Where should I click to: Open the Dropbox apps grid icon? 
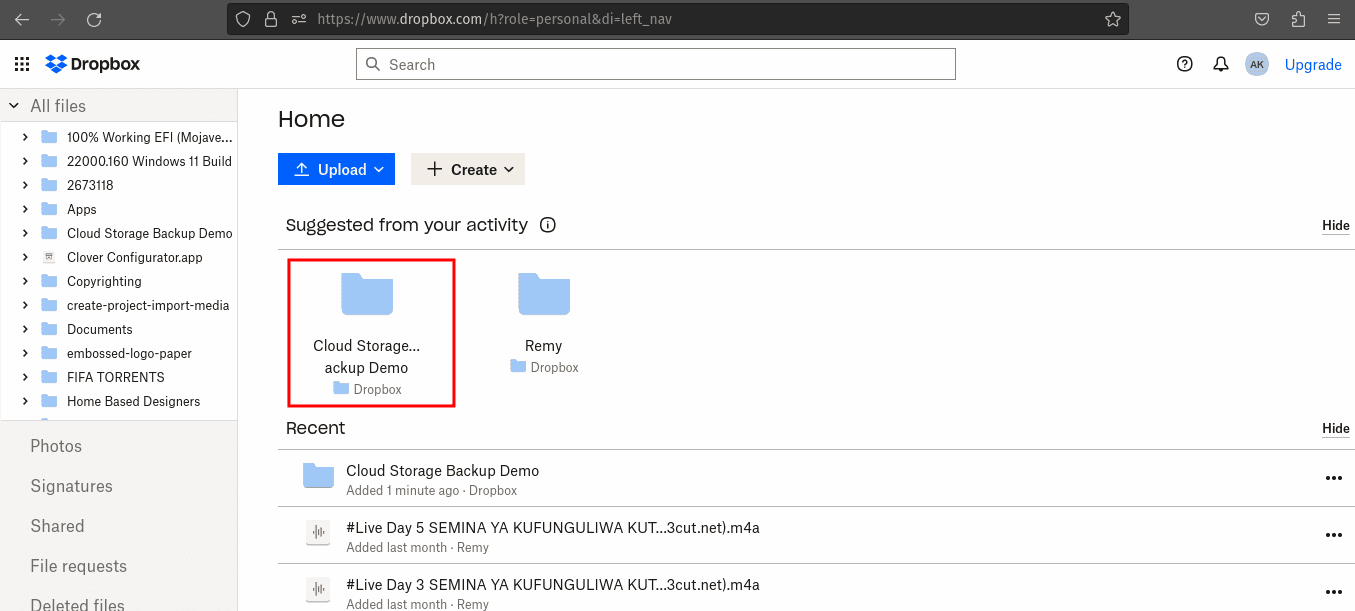tap(22, 64)
